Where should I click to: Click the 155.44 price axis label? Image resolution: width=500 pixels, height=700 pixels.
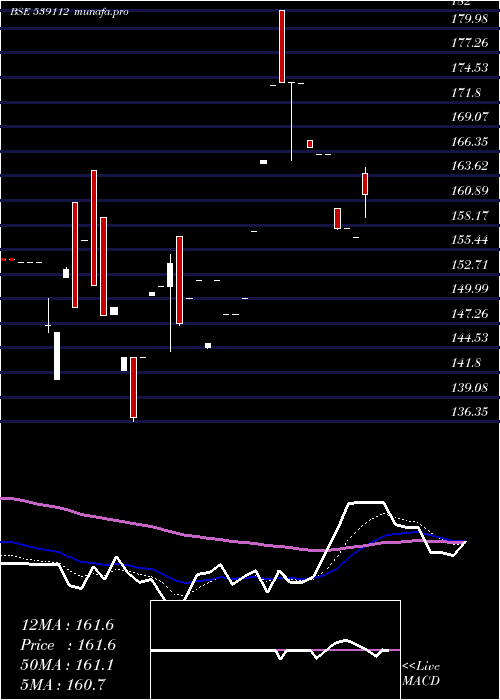[470, 240]
